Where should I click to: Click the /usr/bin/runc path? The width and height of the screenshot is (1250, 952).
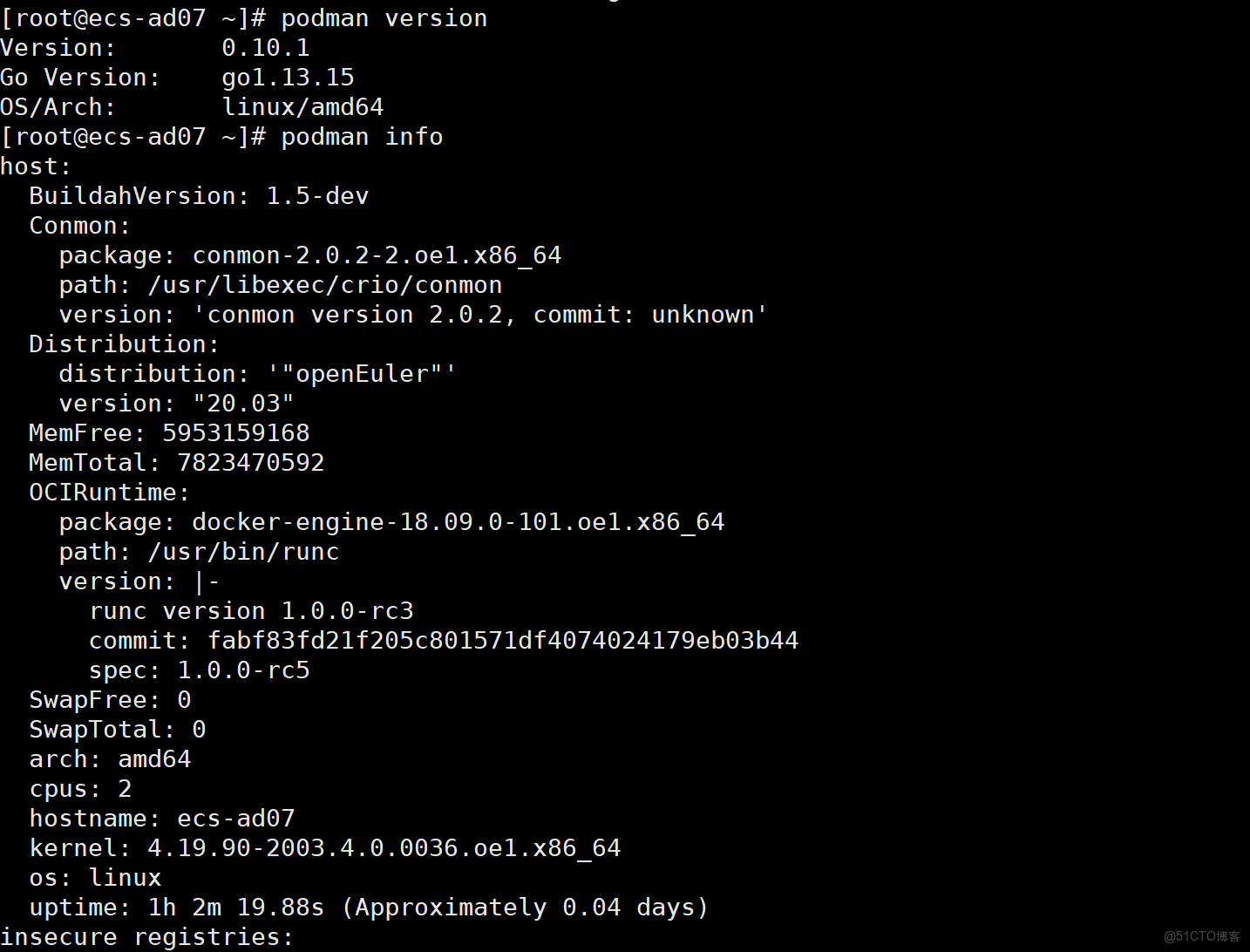pyautogui.click(x=243, y=552)
